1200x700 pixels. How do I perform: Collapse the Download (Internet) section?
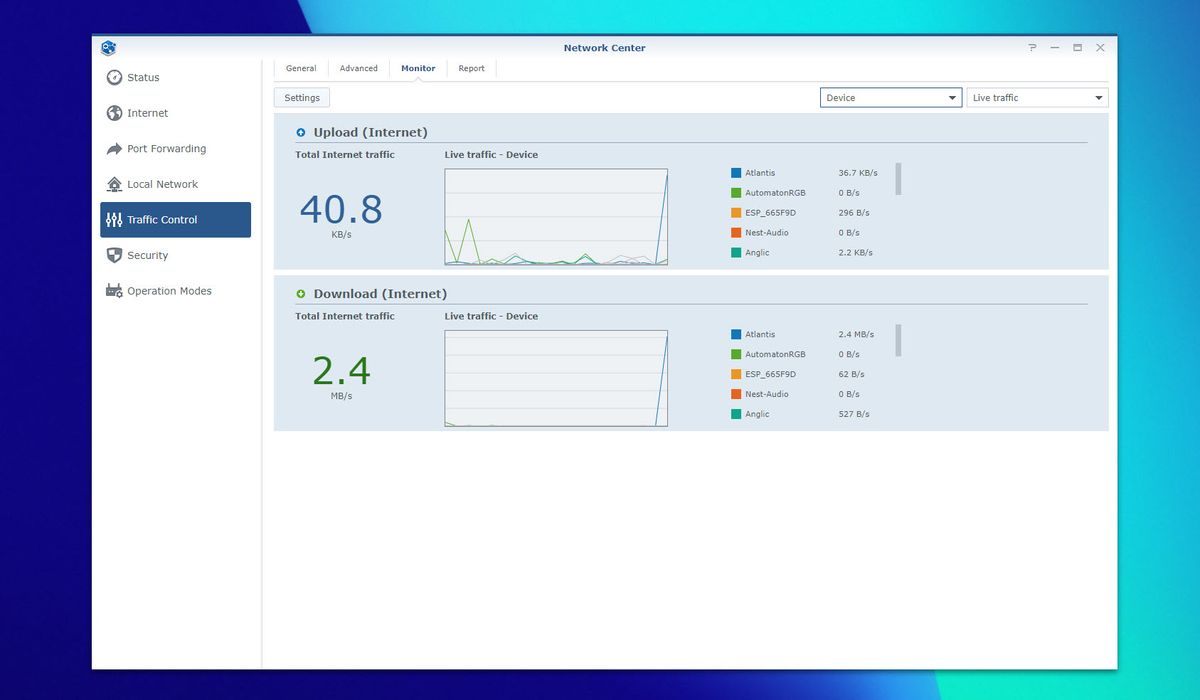coord(300,294)
